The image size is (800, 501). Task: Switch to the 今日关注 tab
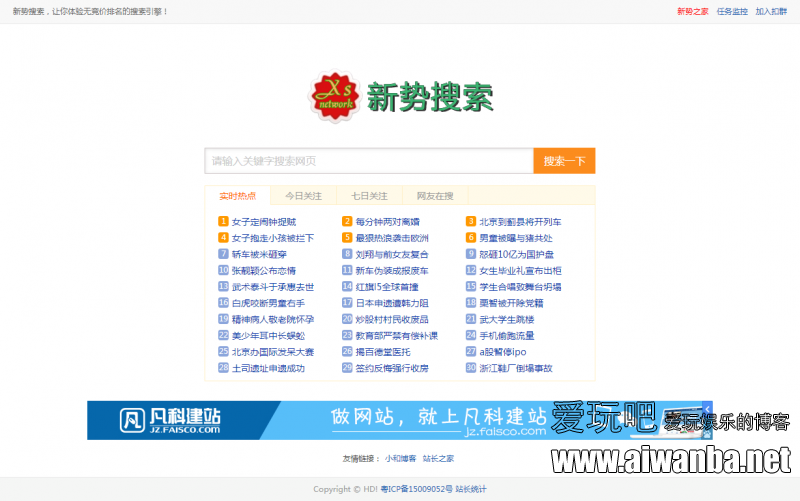pyautogui.click(x=304, y=196)
